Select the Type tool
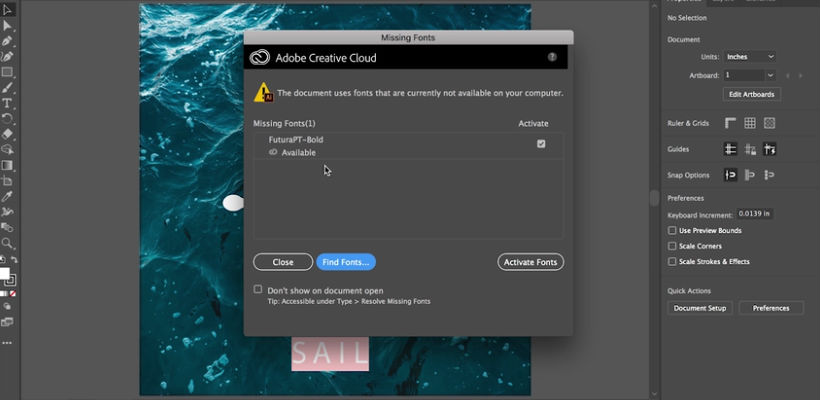The height and width of the screenshot is (400, 820). pyautogui.click(x=7, y=103)
